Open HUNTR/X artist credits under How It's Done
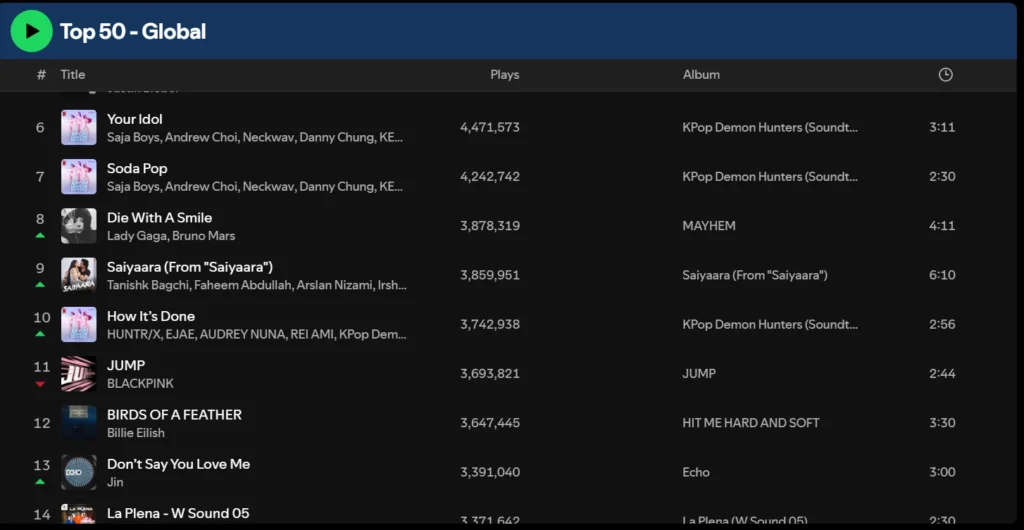The height and width of the screenshot is (530, 1024). click(x=257, y=335)
